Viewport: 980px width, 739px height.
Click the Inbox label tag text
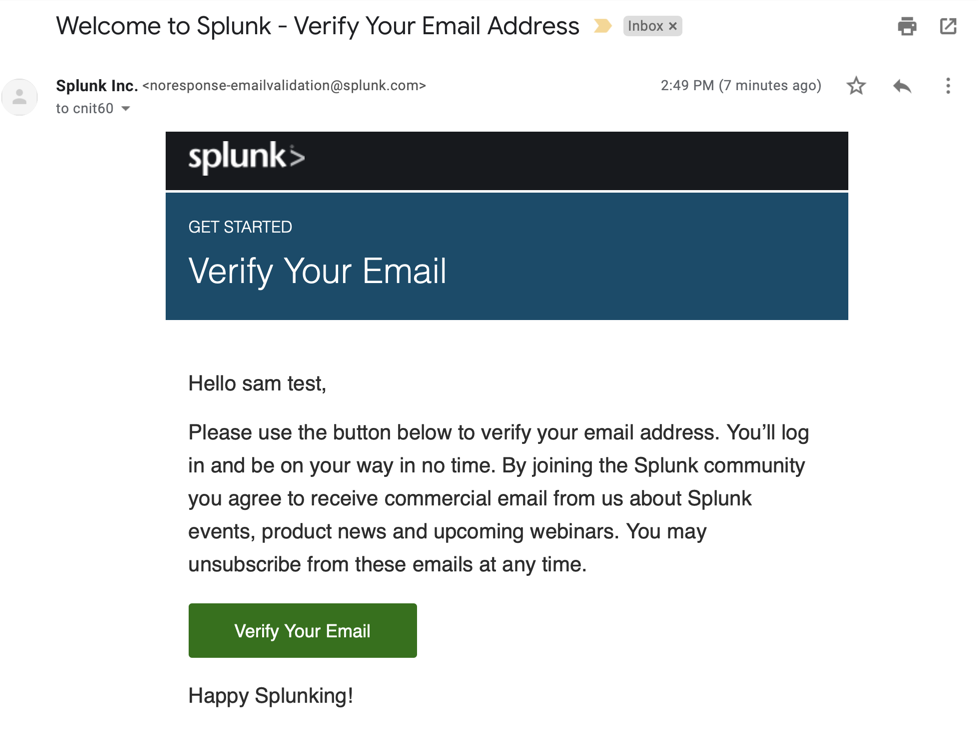(645, 27)
